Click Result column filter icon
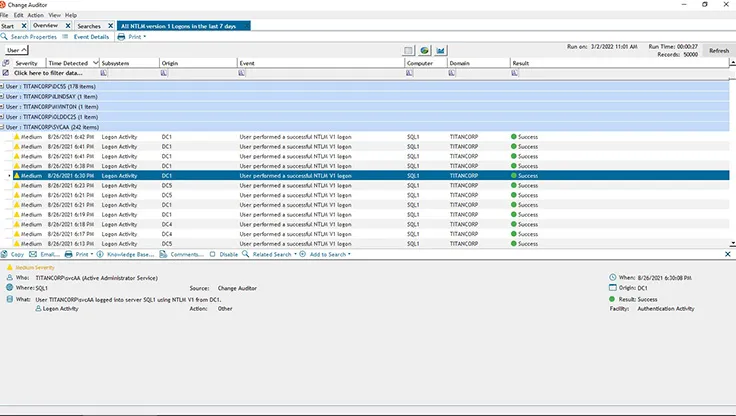This screenshot has height=416, width=736. 514,73
